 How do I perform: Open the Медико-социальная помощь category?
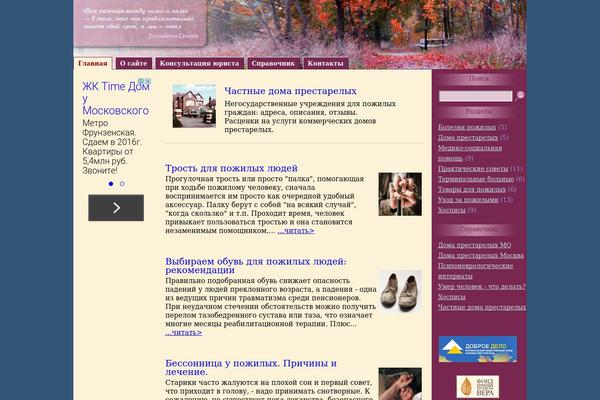[x=470, y=153]
